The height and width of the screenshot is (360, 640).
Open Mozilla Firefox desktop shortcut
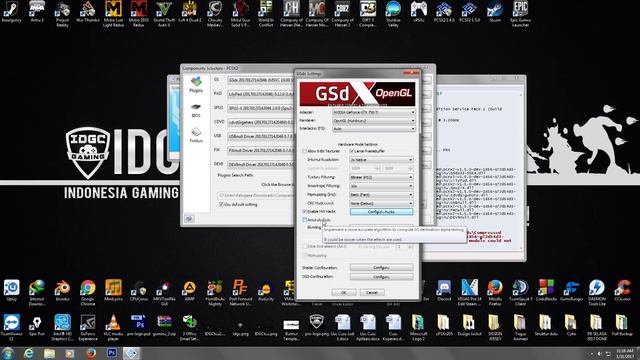click(495, 292)
